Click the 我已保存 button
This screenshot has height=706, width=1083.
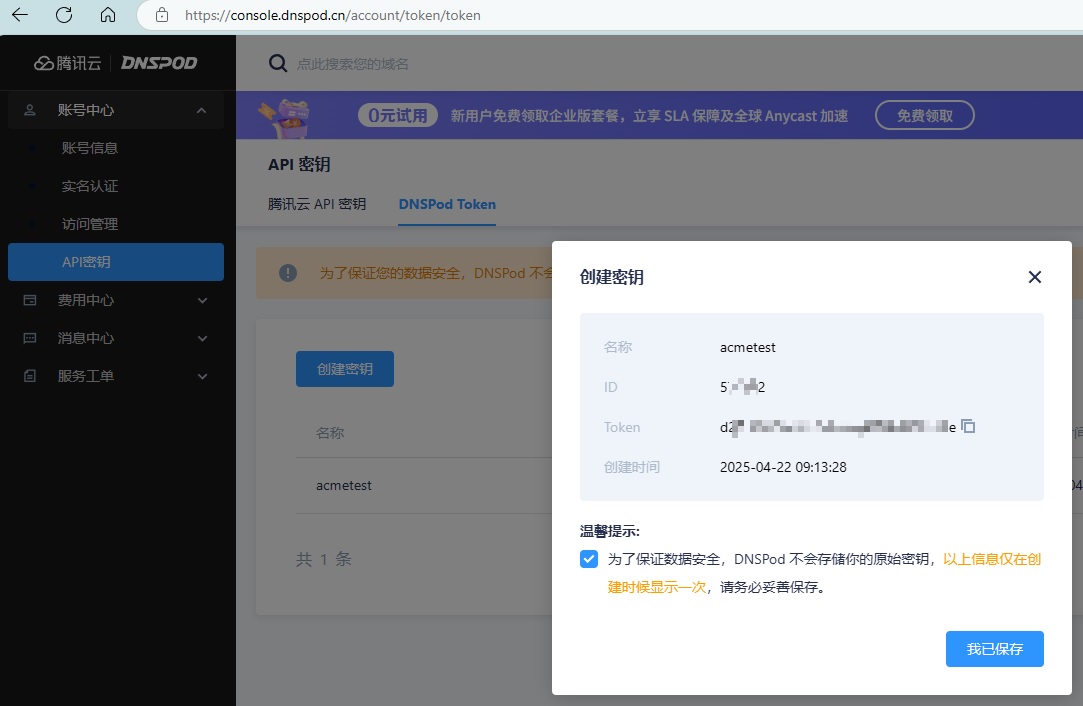coord(995,649)
